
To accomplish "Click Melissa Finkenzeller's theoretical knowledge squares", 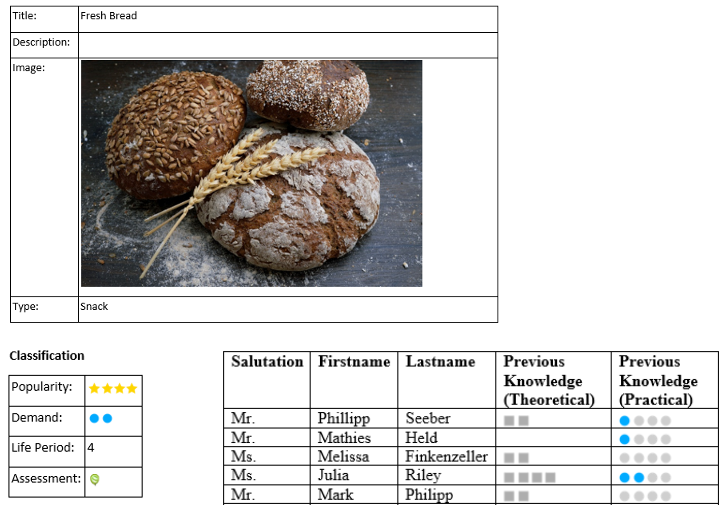I will [x=516, y=458].
